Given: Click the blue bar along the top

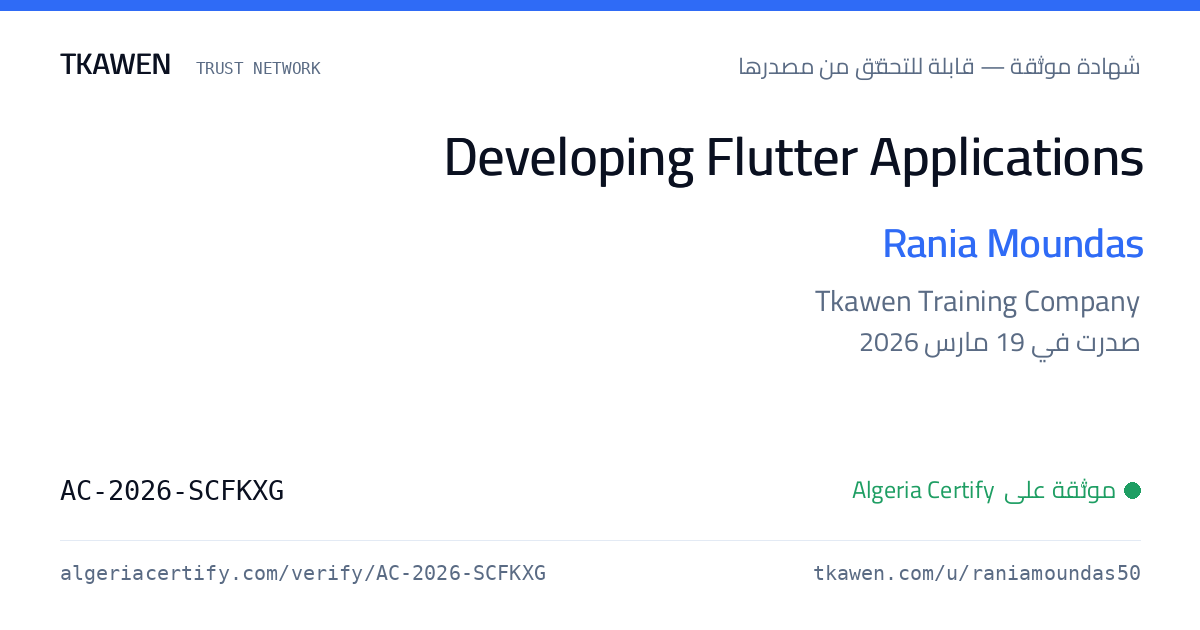Looking at the screenshot, I should (x=600, y=5).
